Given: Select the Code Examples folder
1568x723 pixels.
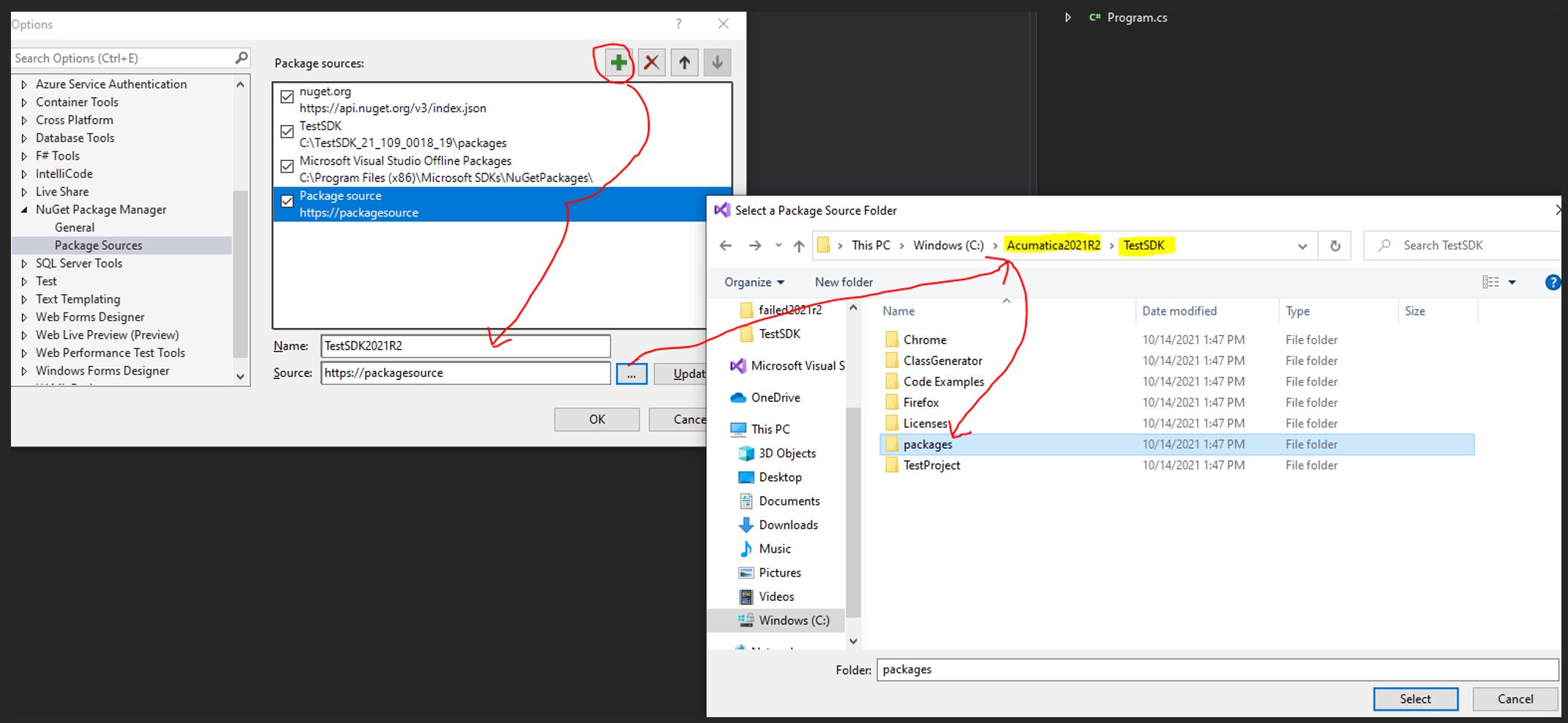Looking at the screenshot, I should point(934,381).
